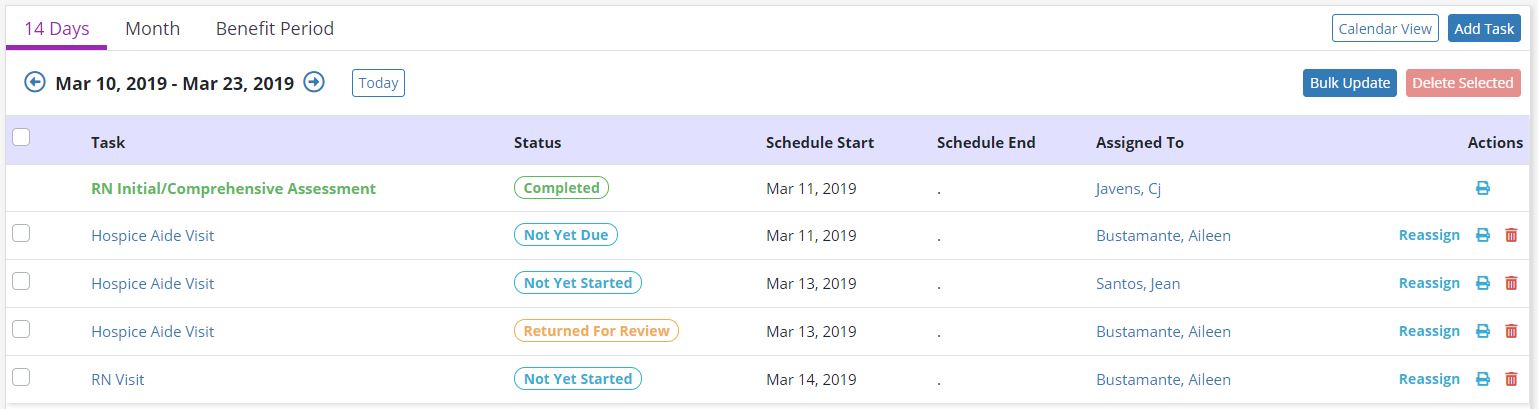1538x409 pixels.
Task: Advance to next 14-day date range
Action: (314, 82)
